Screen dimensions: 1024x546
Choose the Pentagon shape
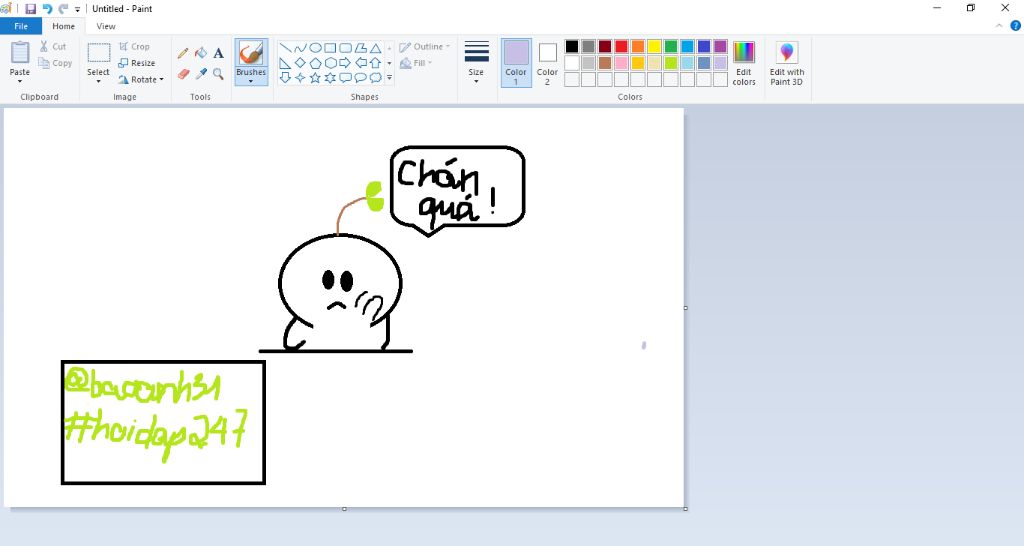(315, 63)
